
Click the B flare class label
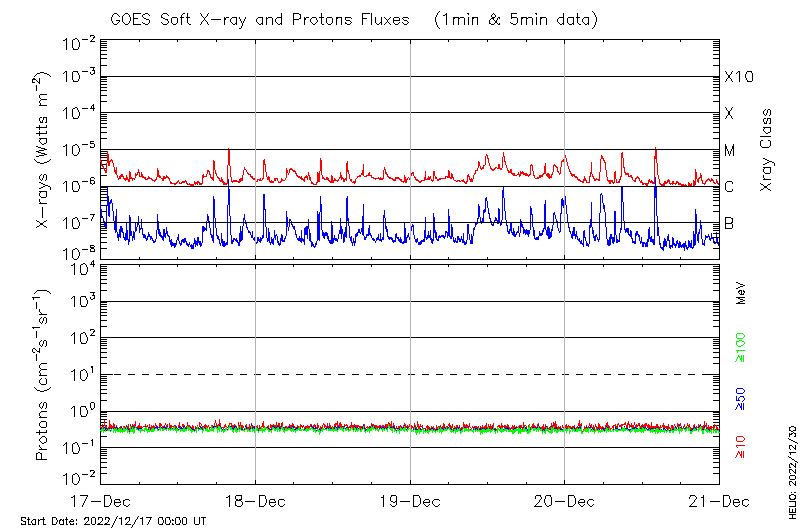[x=729, y=223]
